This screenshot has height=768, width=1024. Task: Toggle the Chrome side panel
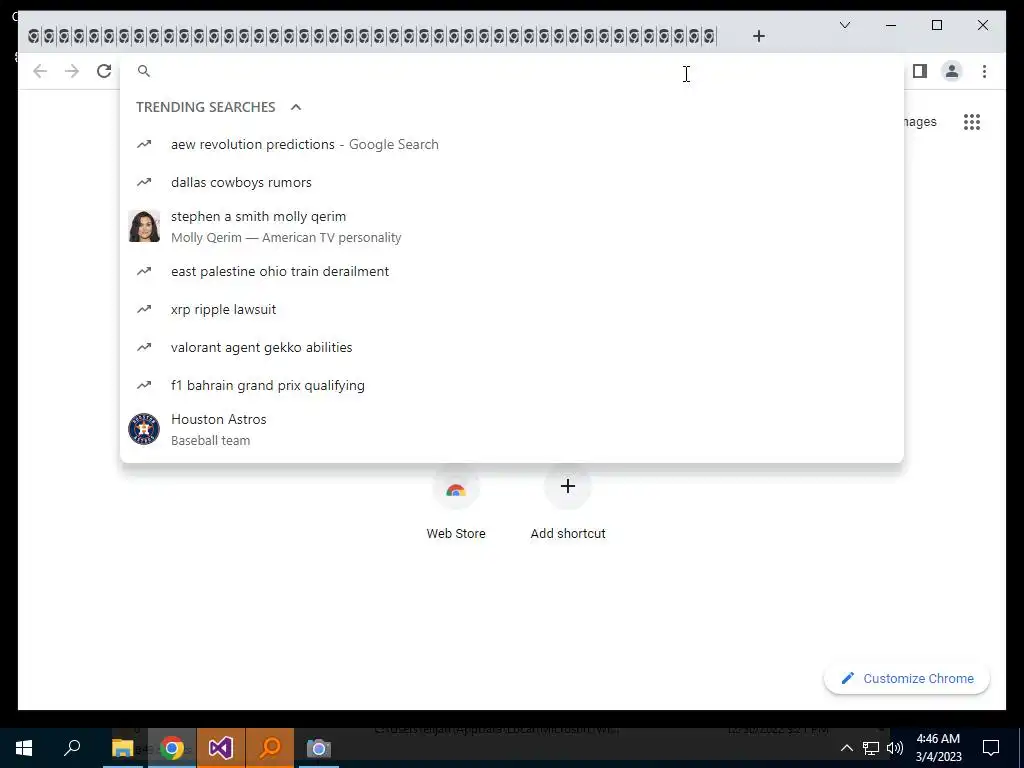click(x=920, y=71)
